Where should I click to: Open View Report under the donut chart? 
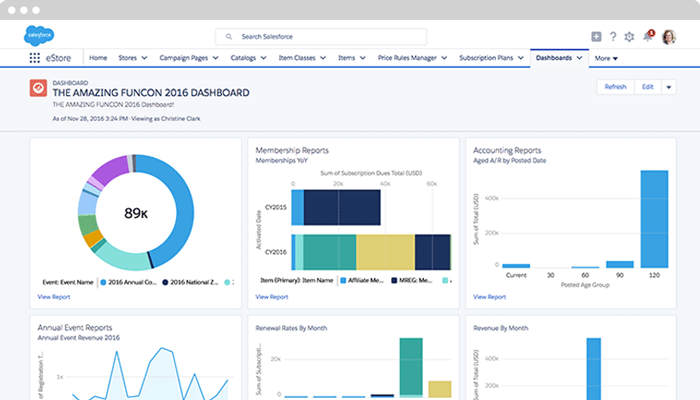(x=54, y=297)
